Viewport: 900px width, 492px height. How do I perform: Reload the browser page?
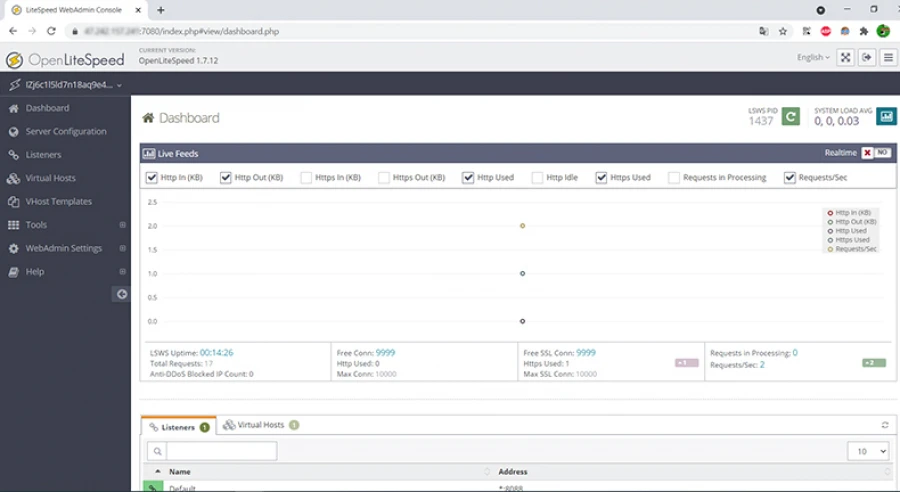pyautogui.click(x=51, y=32)
